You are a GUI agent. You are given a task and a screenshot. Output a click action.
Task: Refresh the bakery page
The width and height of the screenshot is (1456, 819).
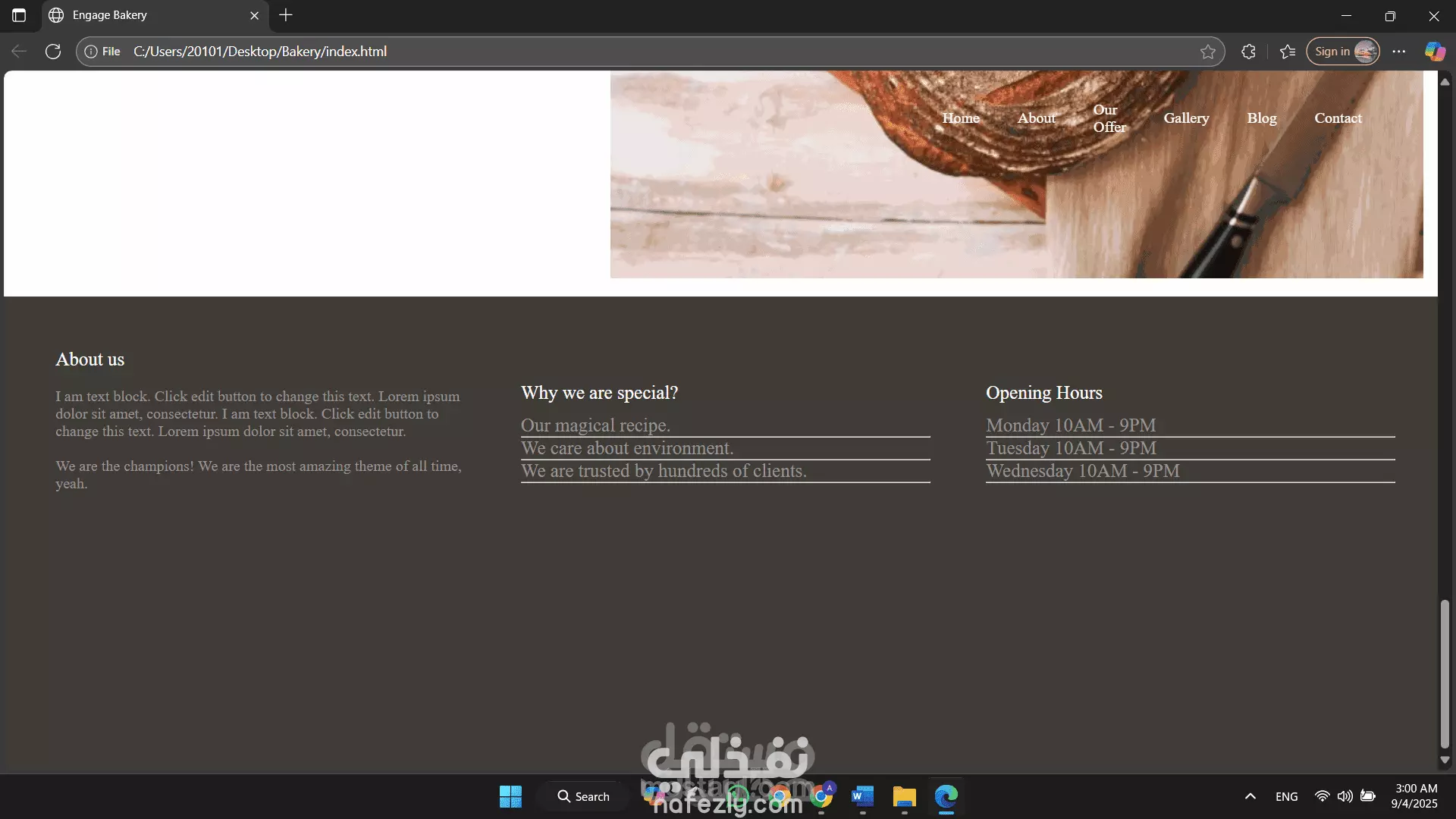[53, 52]
